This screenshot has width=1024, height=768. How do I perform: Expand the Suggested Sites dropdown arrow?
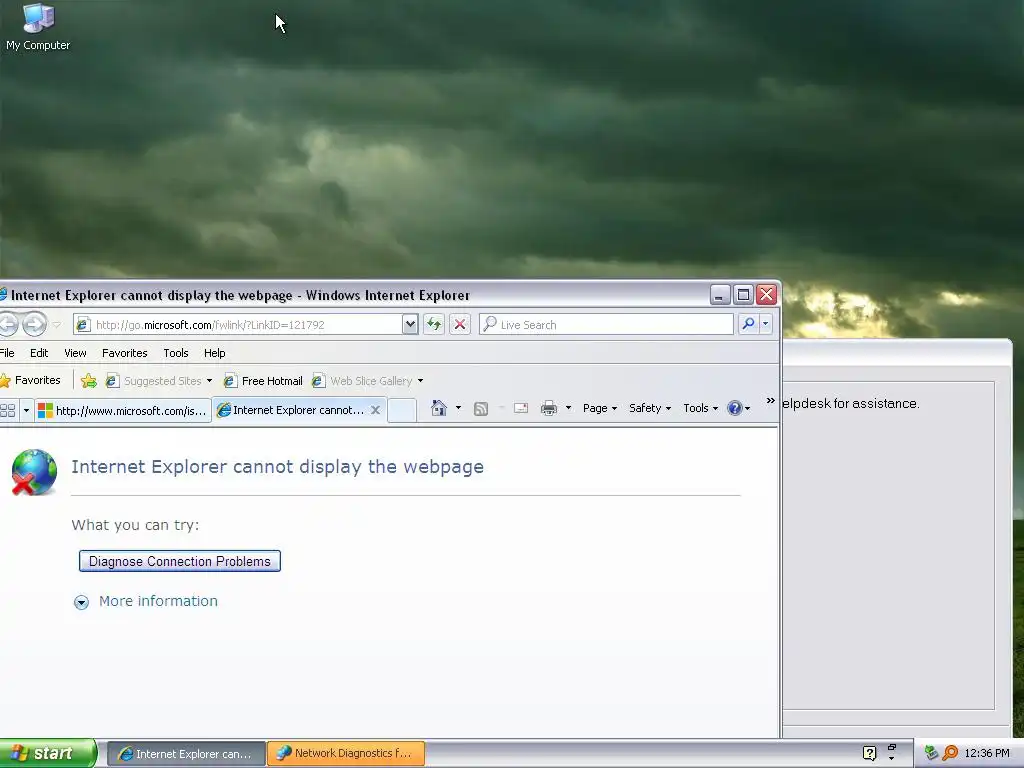(x=209, y=381)
